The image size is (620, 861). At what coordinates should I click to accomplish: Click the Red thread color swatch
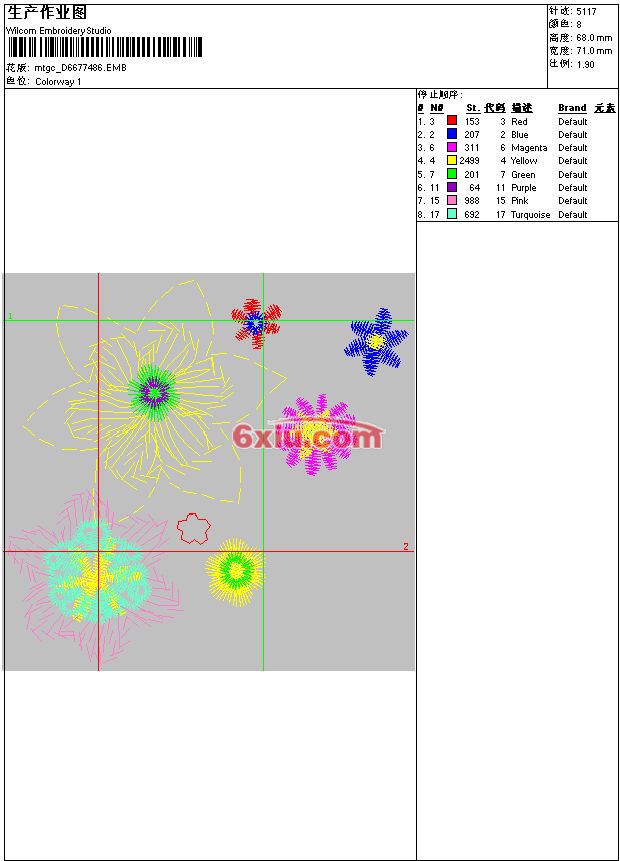[452, 120]
